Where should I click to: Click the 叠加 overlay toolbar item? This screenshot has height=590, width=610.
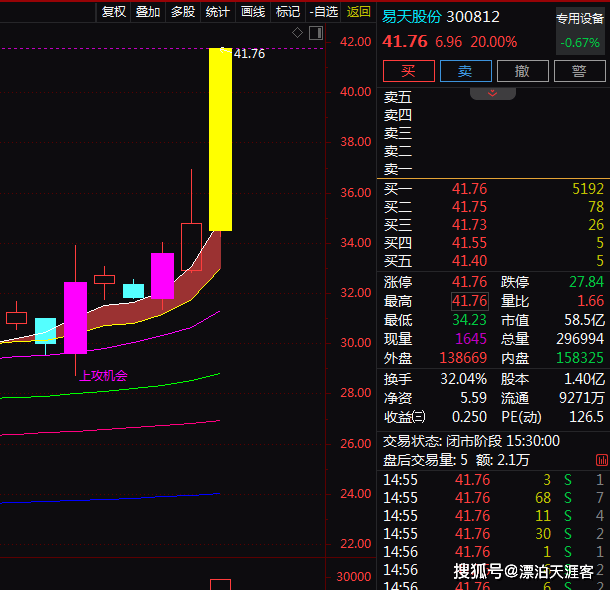[x=148, y=11]
